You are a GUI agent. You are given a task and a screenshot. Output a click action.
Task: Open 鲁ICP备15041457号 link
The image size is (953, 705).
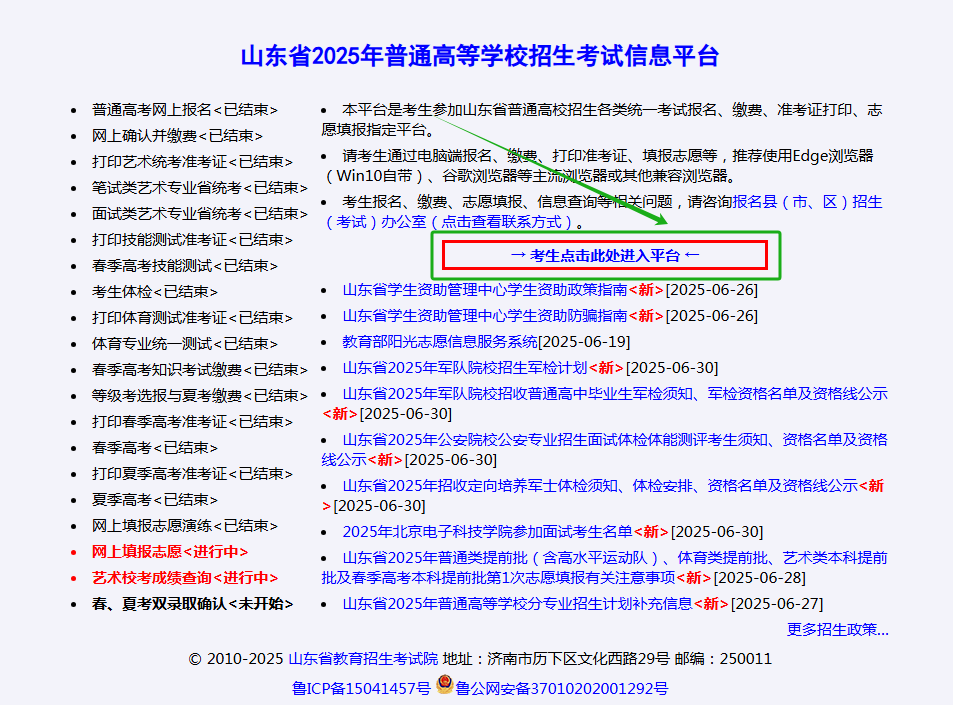[x=361, y=689]
